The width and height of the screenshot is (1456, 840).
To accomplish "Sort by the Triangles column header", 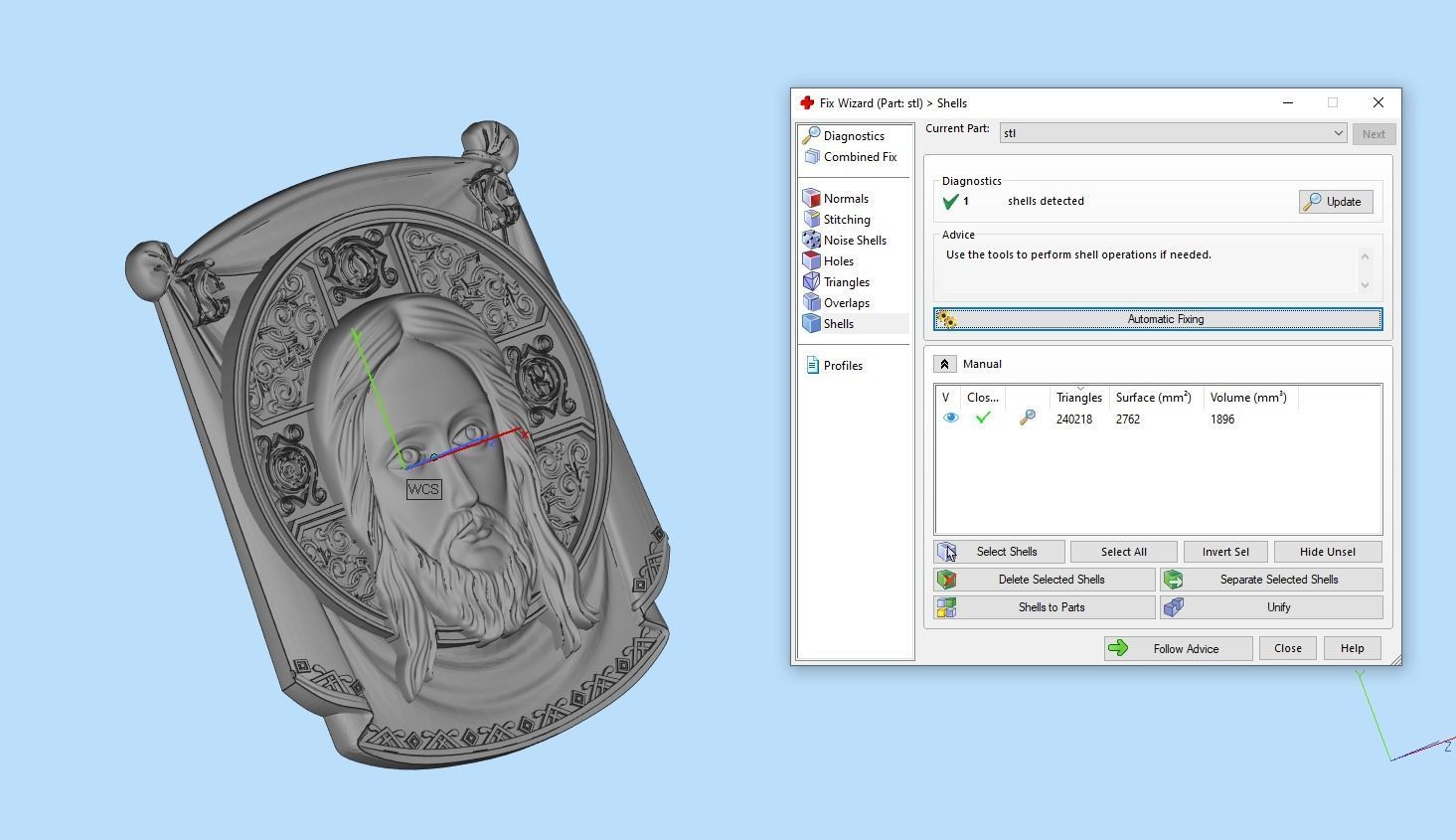I will 1079,398.
